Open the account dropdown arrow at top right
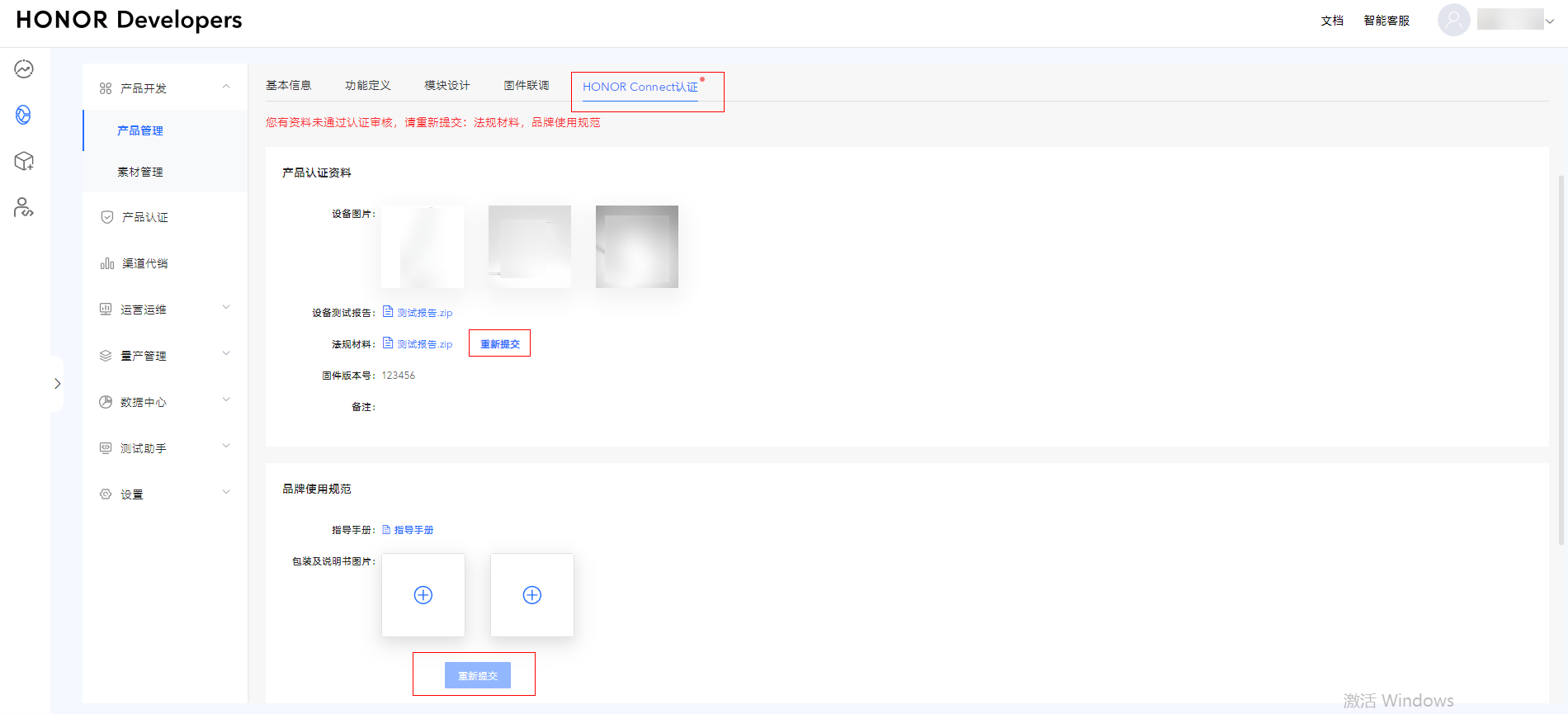Viewport: 1568px width, 714px height. [x=1550, y=21]
